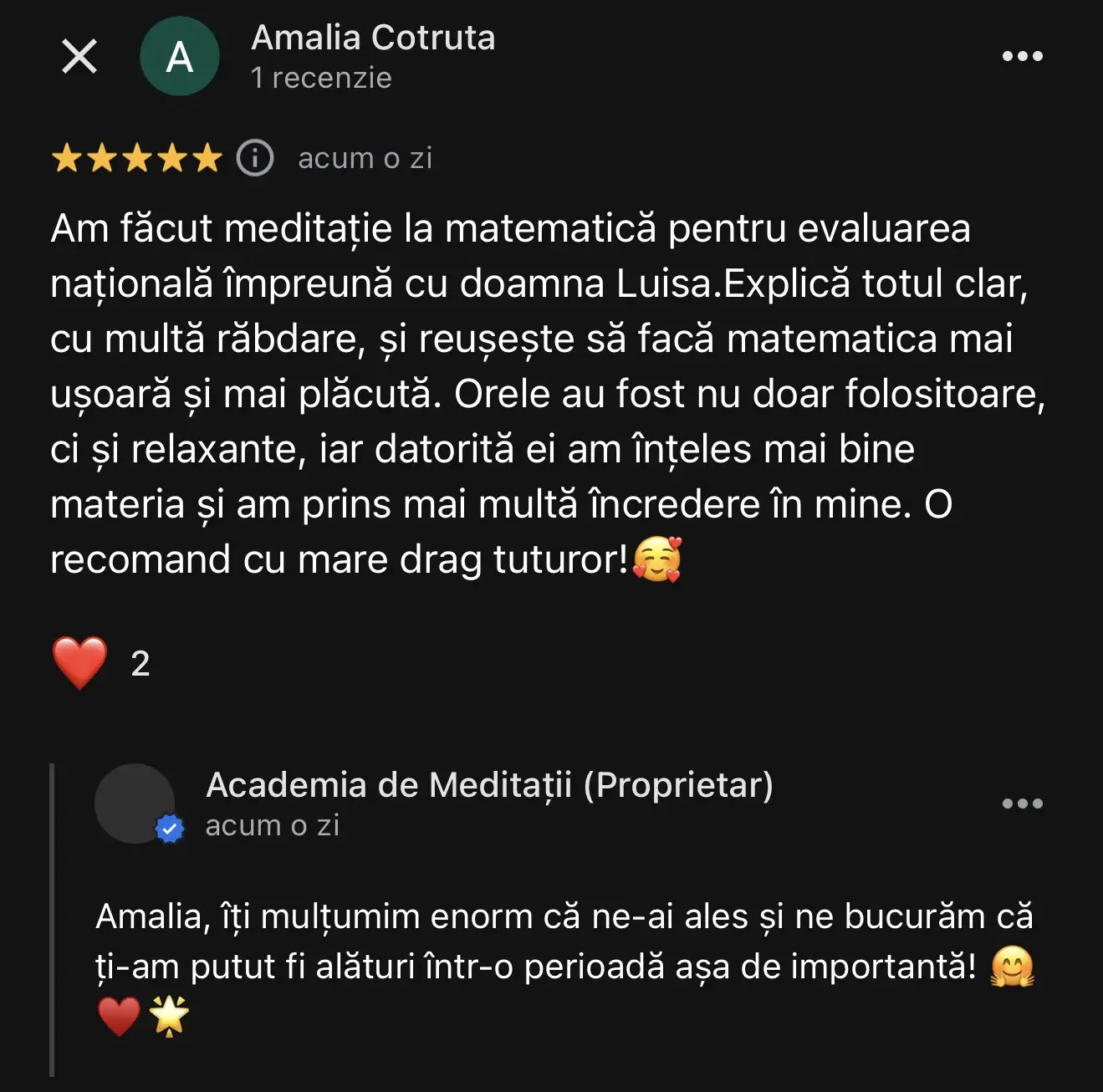Click the smiling hearts emoji ending review
Viewport: 1103px width, 1092px height.
pyautogui.click(x=657, y=559)
